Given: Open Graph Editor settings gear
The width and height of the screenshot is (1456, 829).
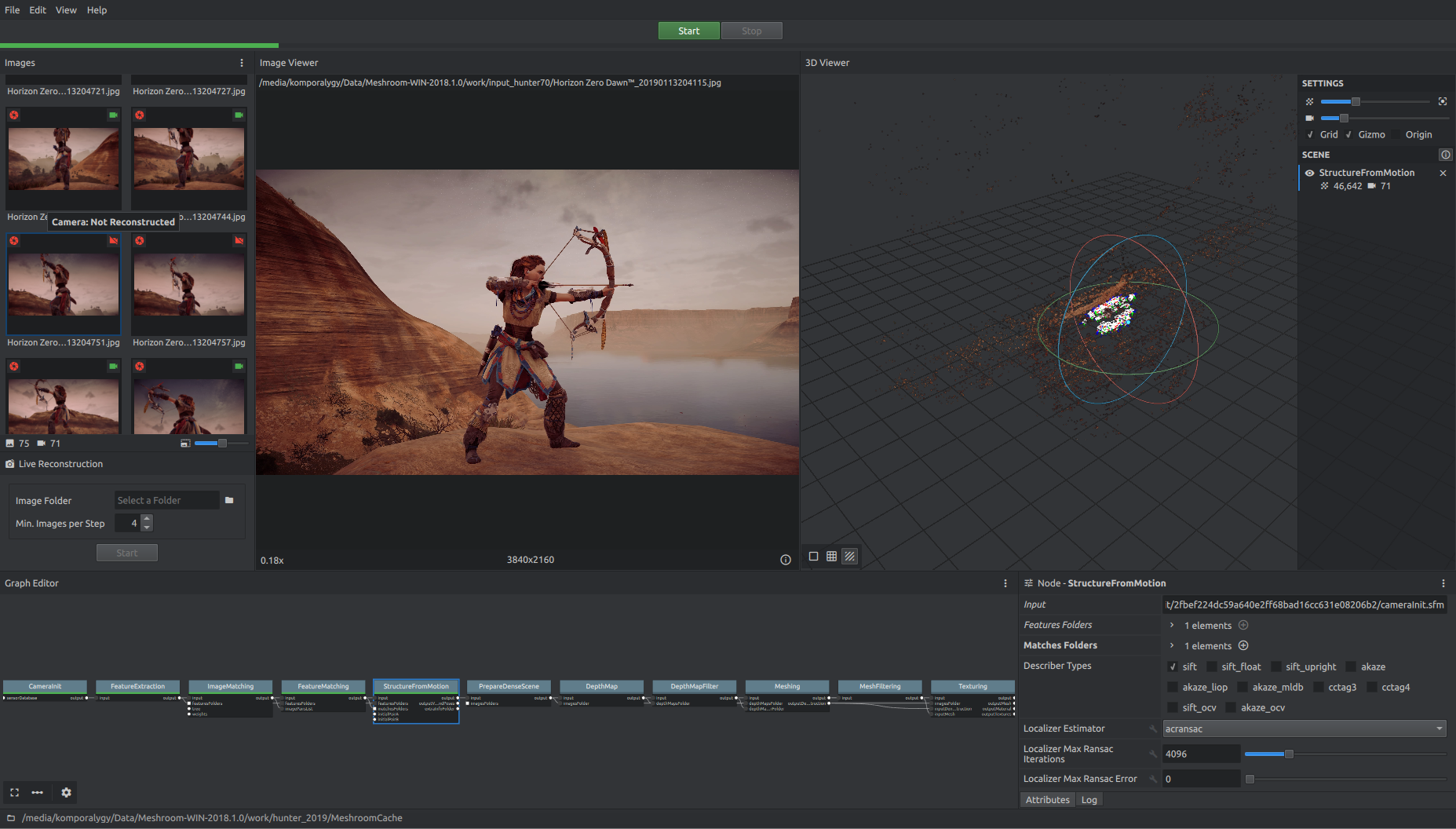Looking at the screenshot, I should (x=66, y=793).
